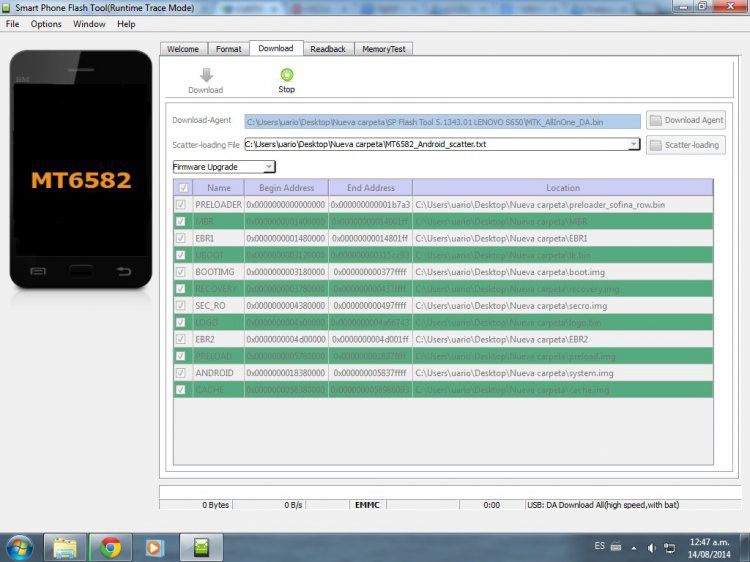Toggle the MBR row checkbox
750x562 pixels.
point(181,221)
